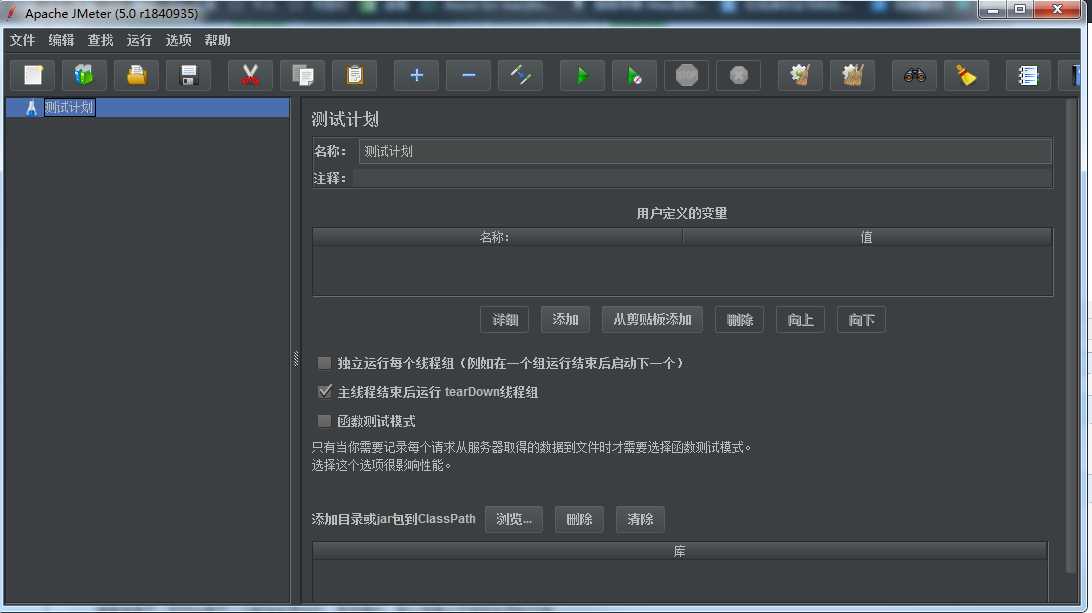Click the Cut scissors icon

tap(250, 75)
